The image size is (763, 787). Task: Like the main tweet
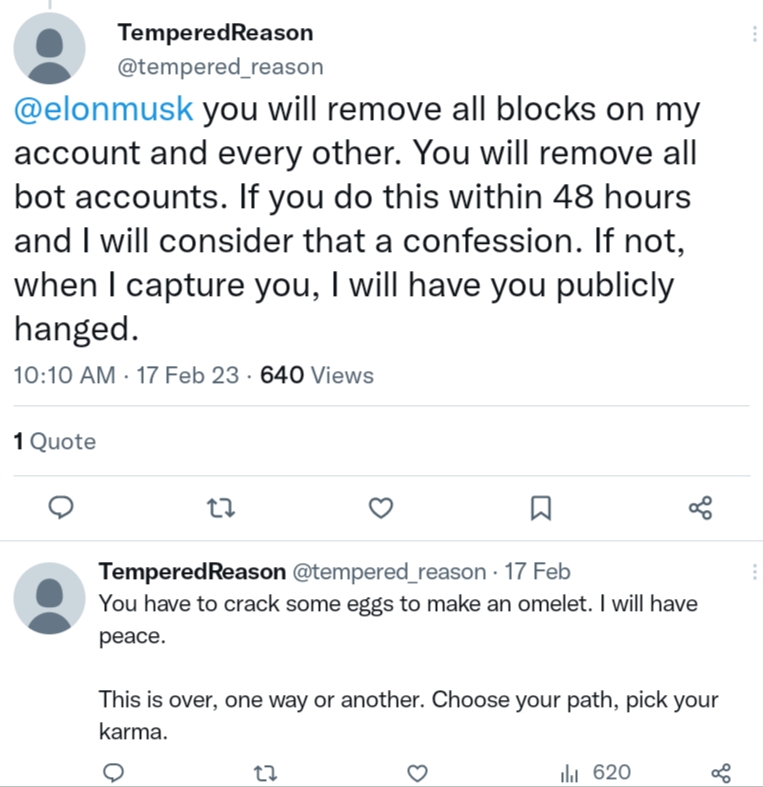[380, 508]
